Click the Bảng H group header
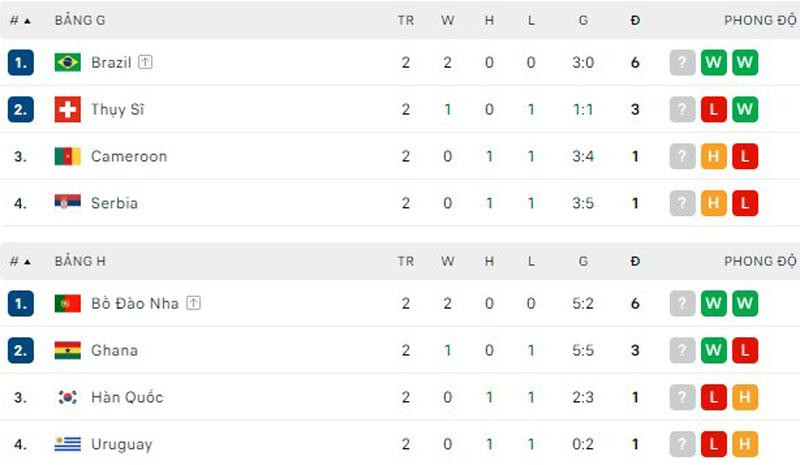This screenshot has width=800, height=465. click(x=80, y=262)
